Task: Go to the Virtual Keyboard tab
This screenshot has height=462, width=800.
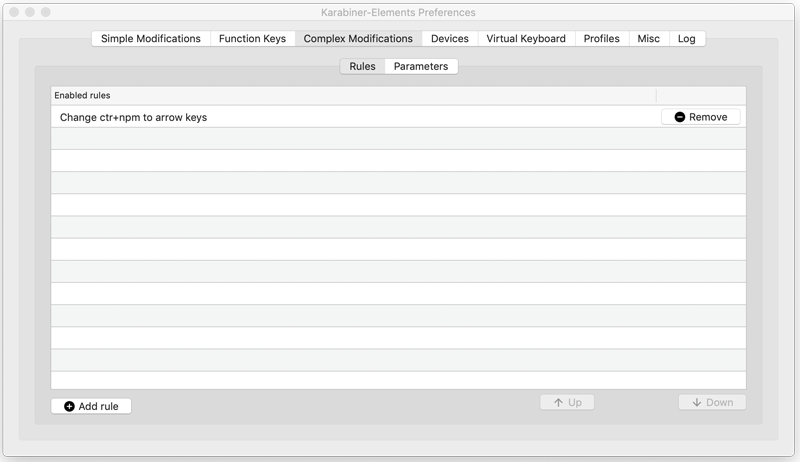Action: coord(526,39)
